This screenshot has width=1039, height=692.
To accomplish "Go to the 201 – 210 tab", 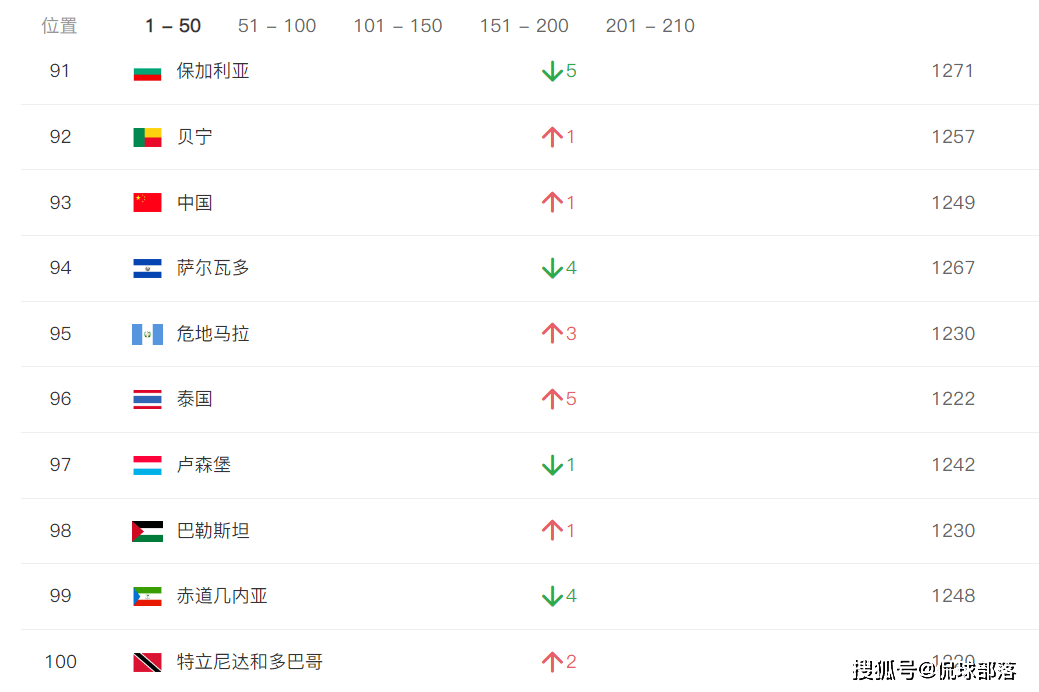I will point(650,26).
